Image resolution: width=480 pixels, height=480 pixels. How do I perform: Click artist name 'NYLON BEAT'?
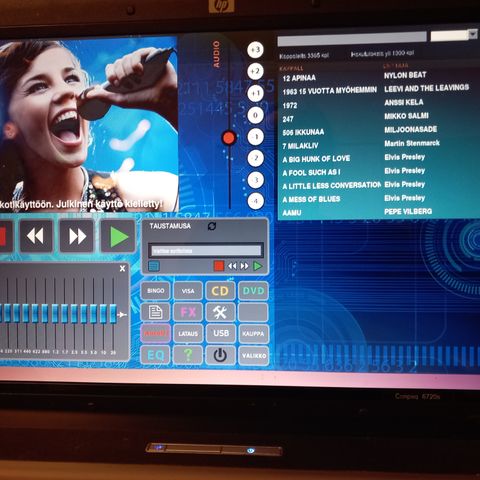(x=405, y=75)
